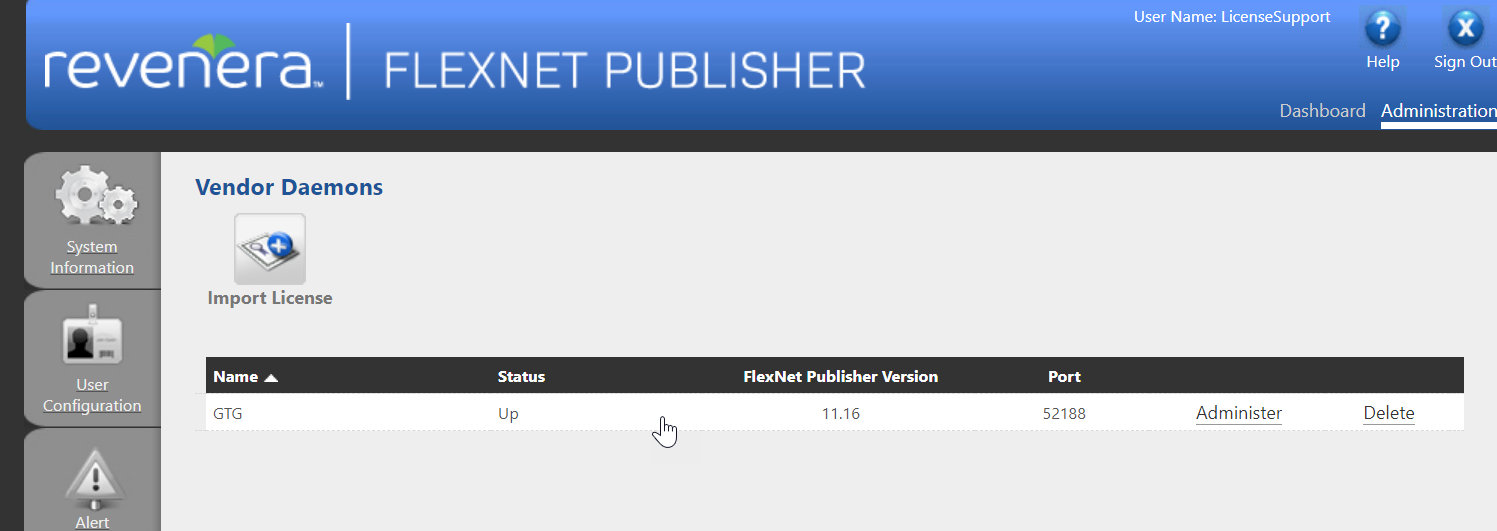Click Administer link for GTG daemon
The image size is (1497, 531).
(1239, 413)
